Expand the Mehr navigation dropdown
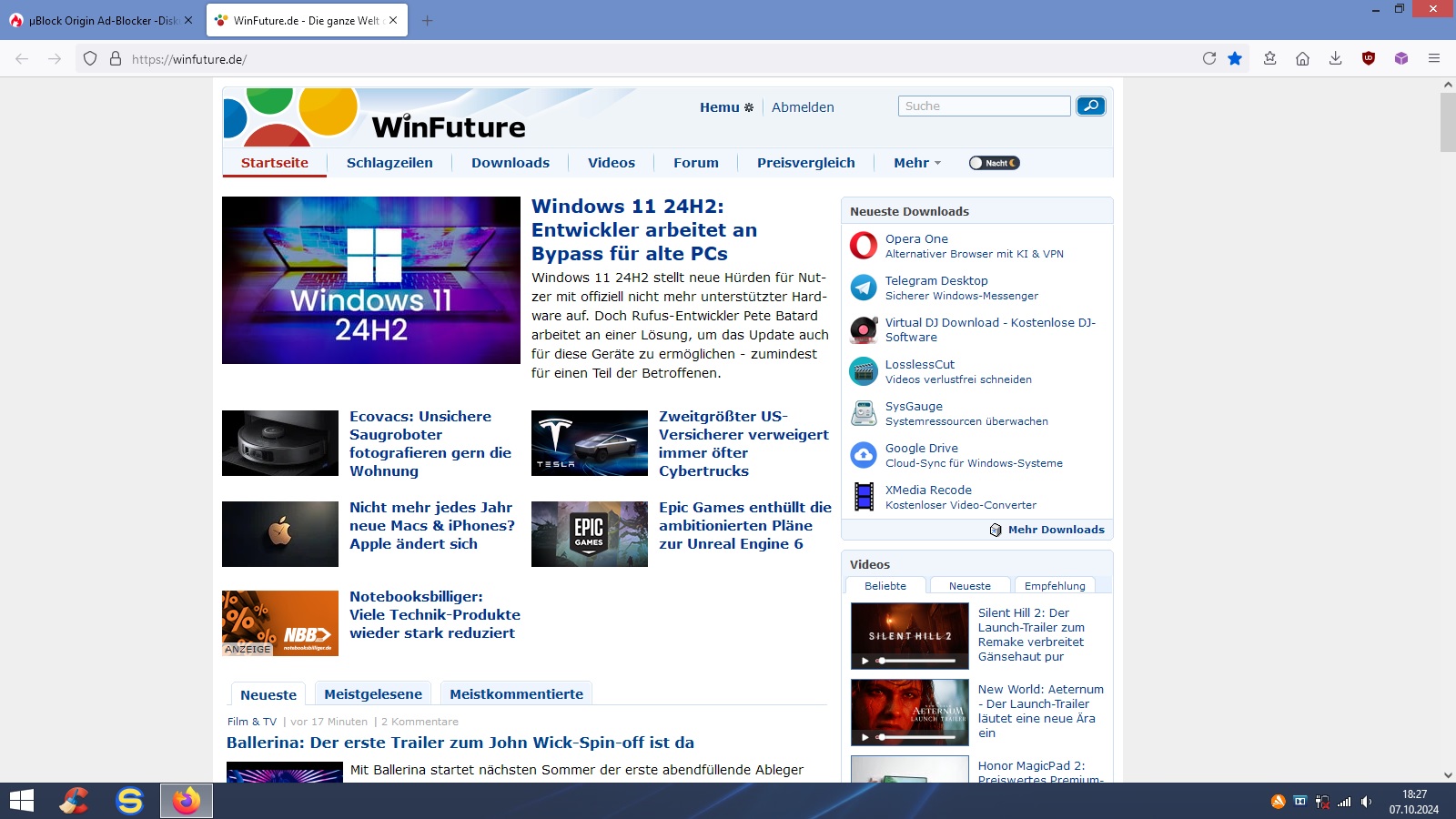Image resolution: width=1456 pixels, height=819 pixels. [917, 163]
